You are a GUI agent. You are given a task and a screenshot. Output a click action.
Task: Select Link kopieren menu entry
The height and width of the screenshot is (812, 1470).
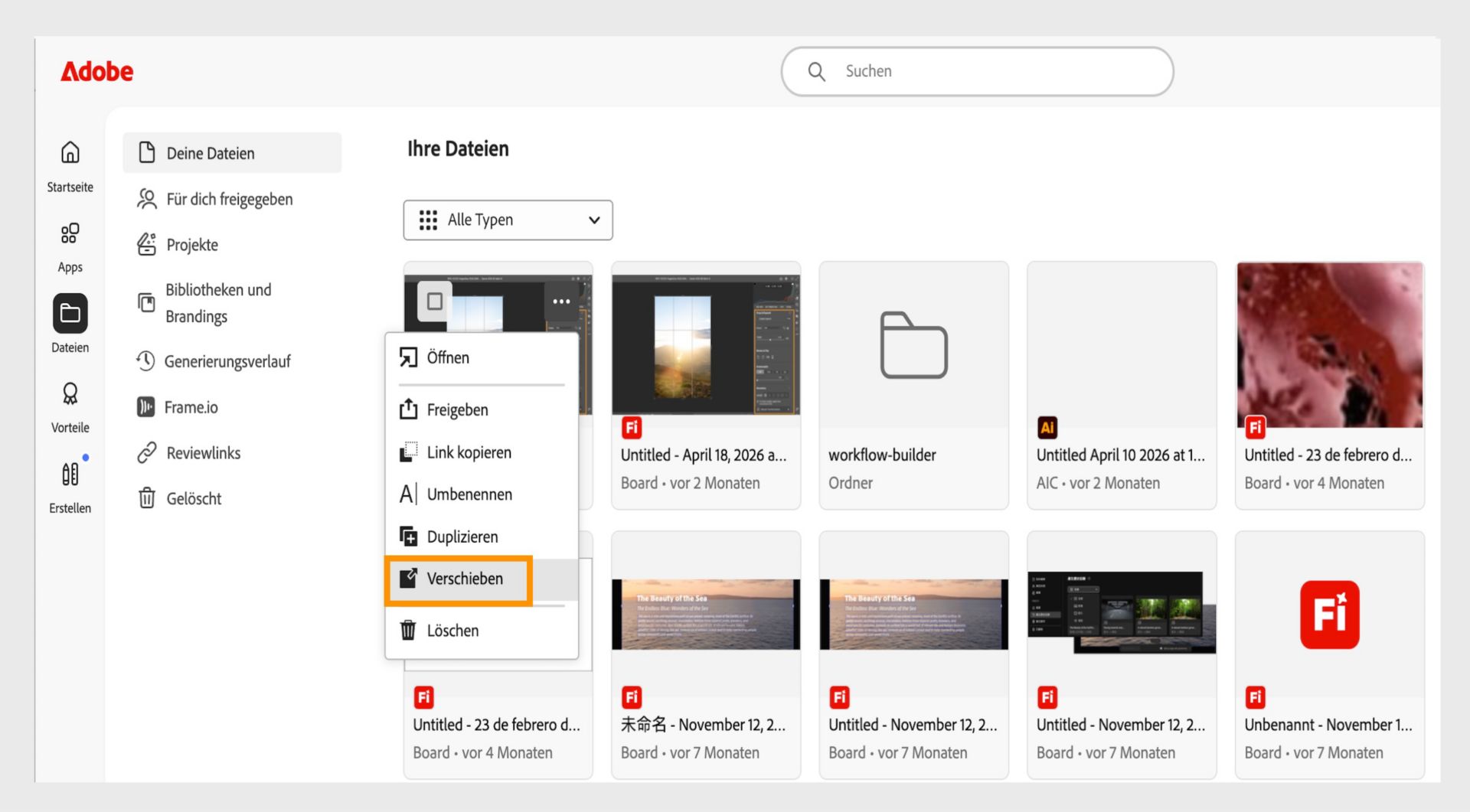tap(482, 452)
